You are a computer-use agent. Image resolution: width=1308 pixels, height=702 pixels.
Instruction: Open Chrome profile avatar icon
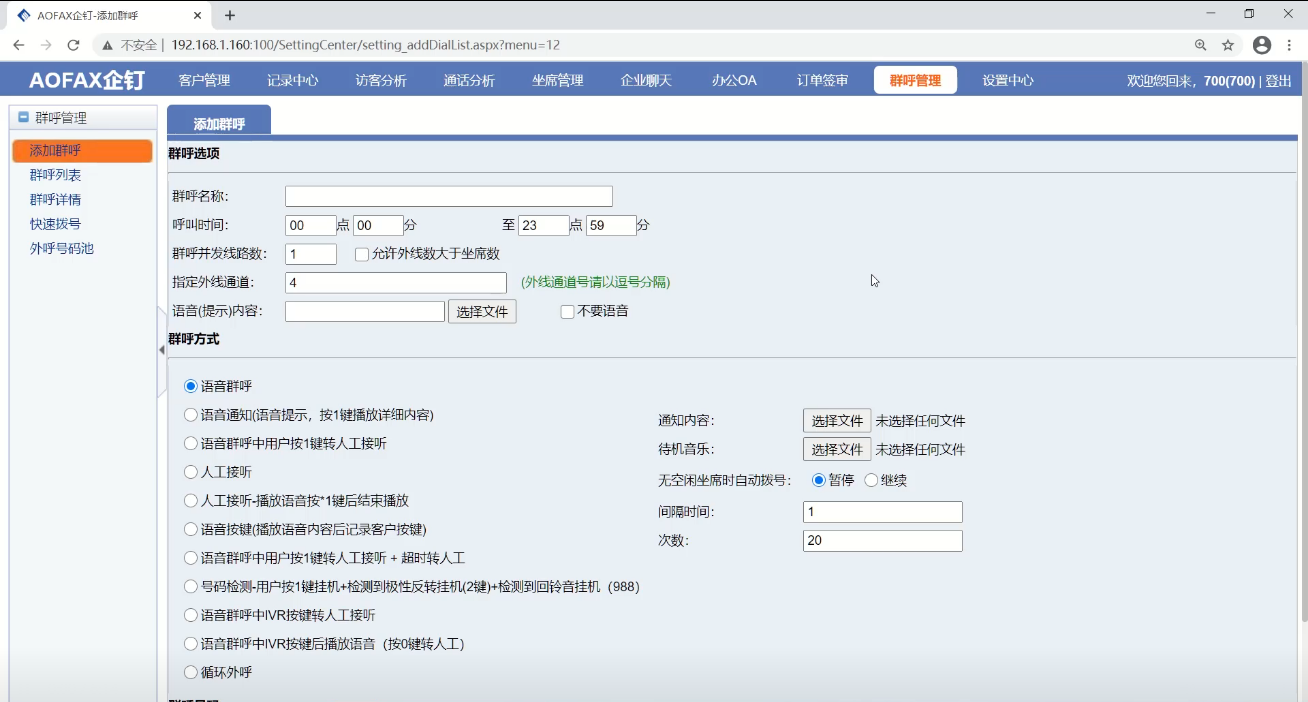(1262, 45)
